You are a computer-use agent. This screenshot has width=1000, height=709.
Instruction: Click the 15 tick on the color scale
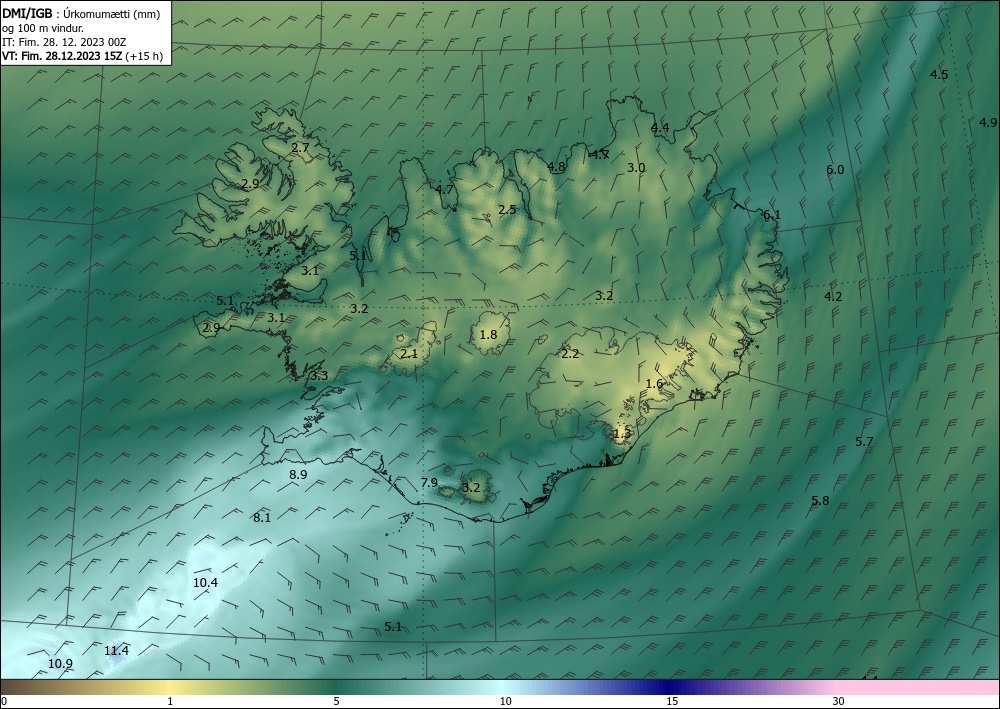click(x=672, y=701)
